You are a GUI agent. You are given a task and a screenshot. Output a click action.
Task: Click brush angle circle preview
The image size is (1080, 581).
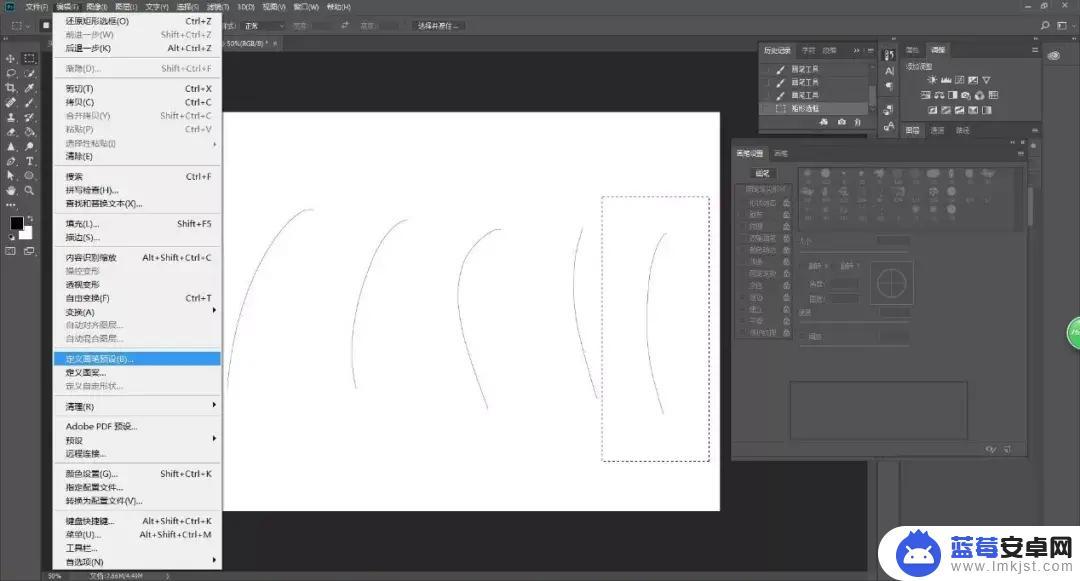891,283
